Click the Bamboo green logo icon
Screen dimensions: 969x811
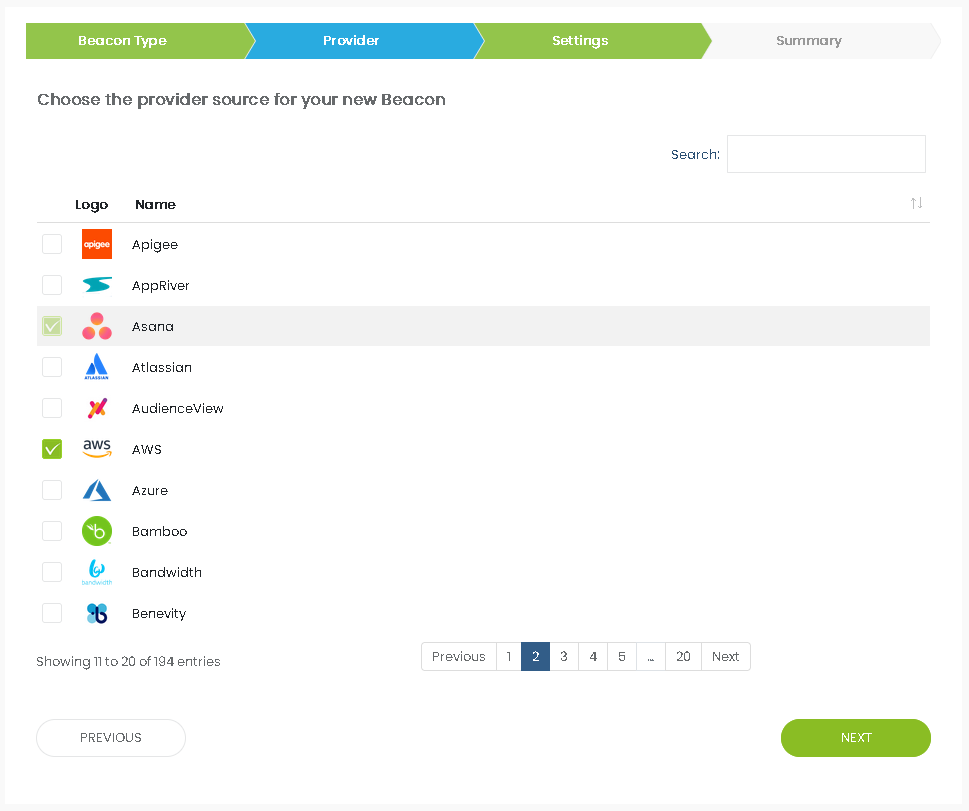point(97,531)
